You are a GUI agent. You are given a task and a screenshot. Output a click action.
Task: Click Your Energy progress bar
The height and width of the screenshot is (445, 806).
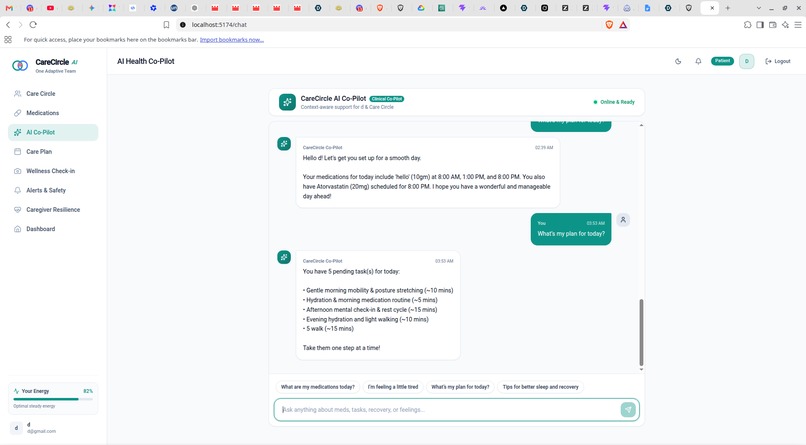tap(53, 399)
